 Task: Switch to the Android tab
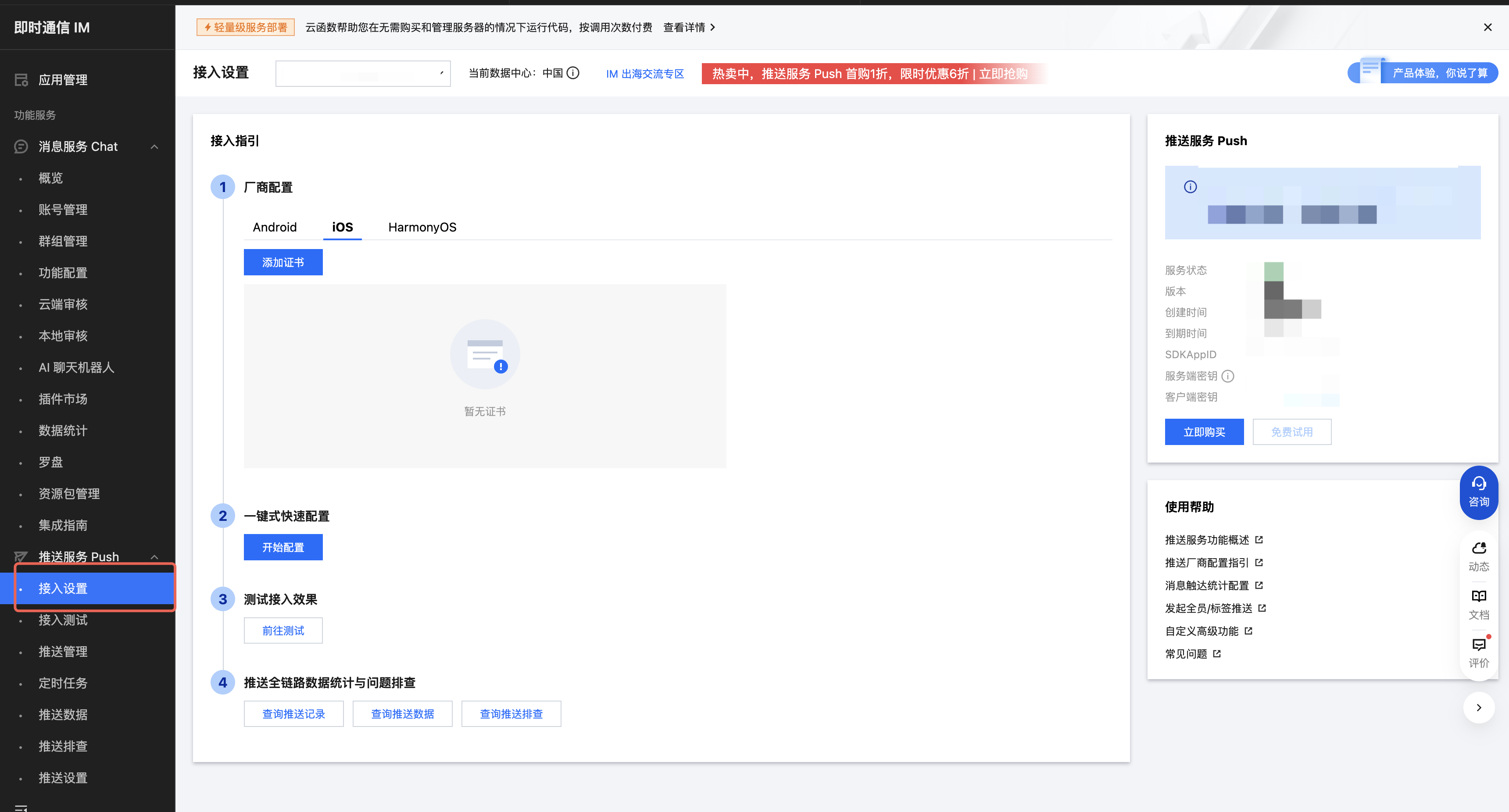pyautogui.click(x=274, y=227)
